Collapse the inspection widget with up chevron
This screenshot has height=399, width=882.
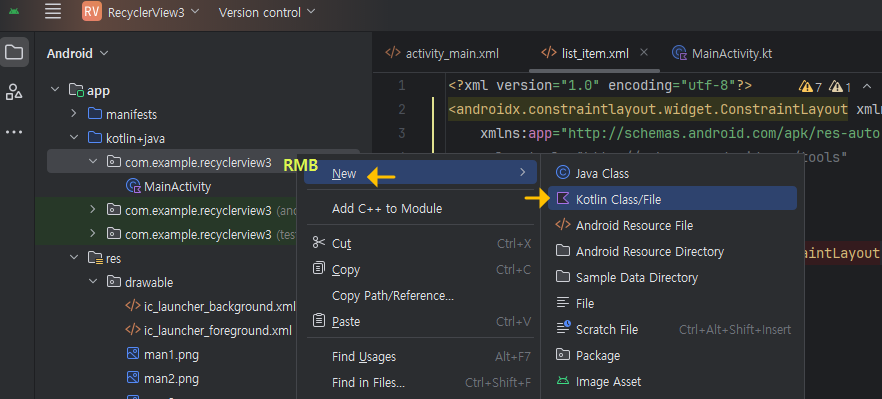[x=867, y=87]
